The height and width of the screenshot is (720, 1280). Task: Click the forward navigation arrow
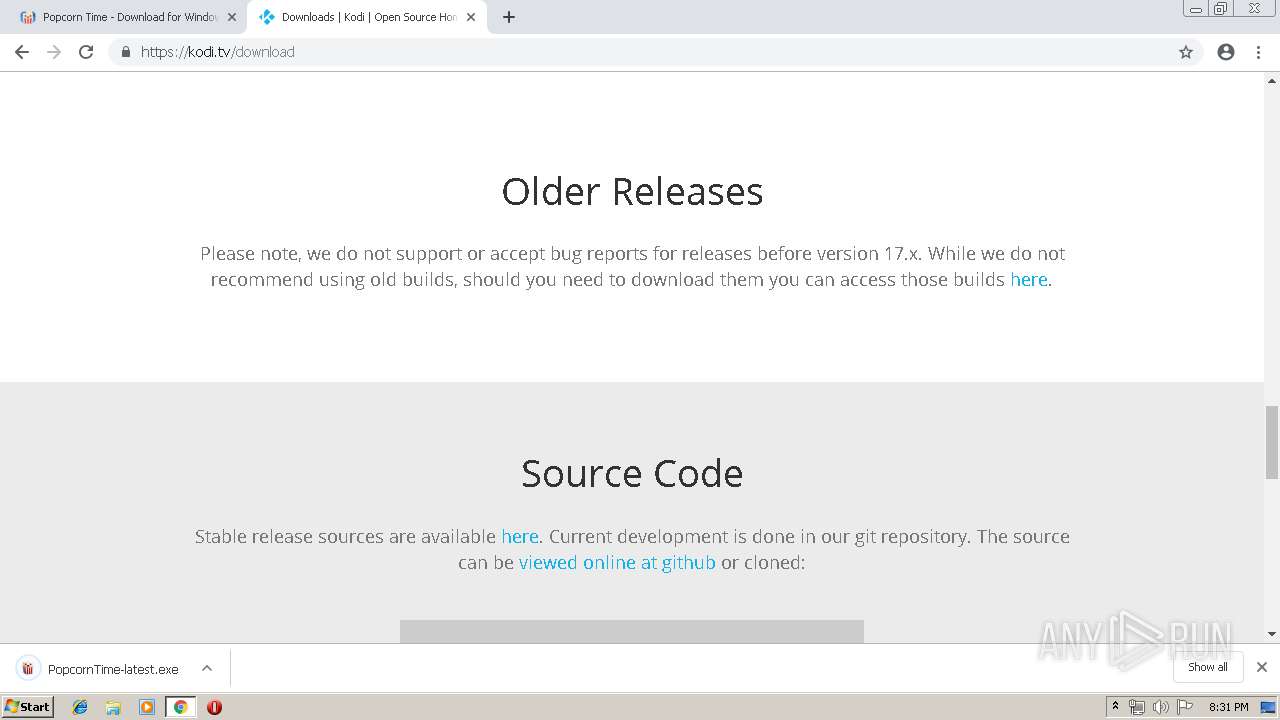[x=54, y=52]
